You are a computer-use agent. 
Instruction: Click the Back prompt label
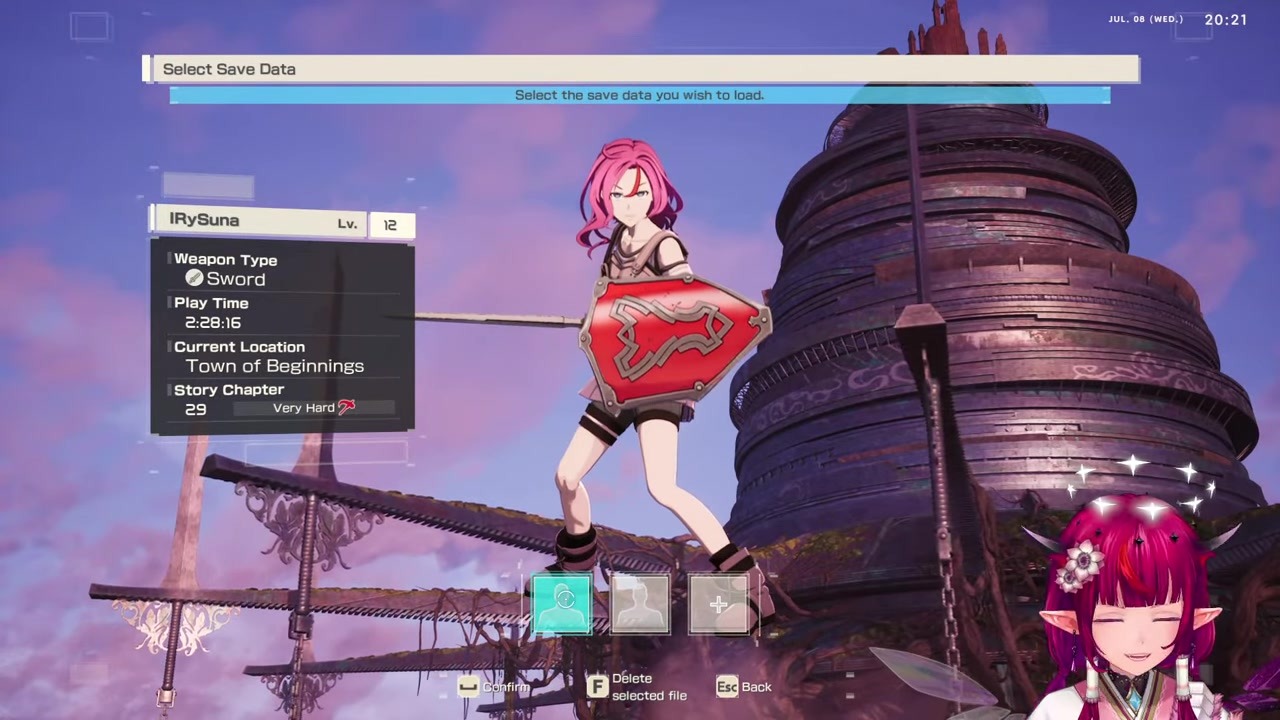pos(757,687)
